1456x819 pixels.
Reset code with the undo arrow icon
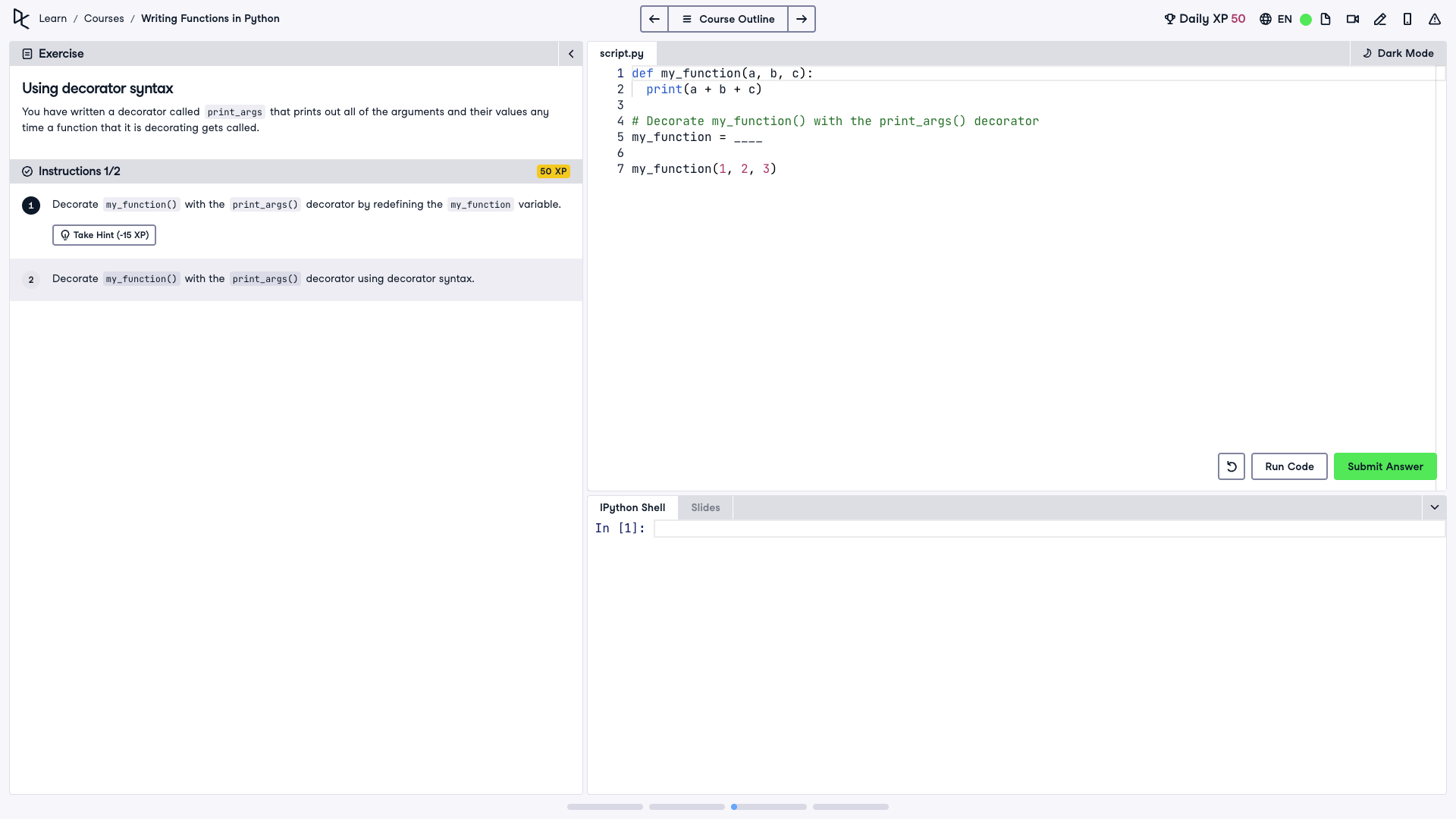tap(1232, 466)
